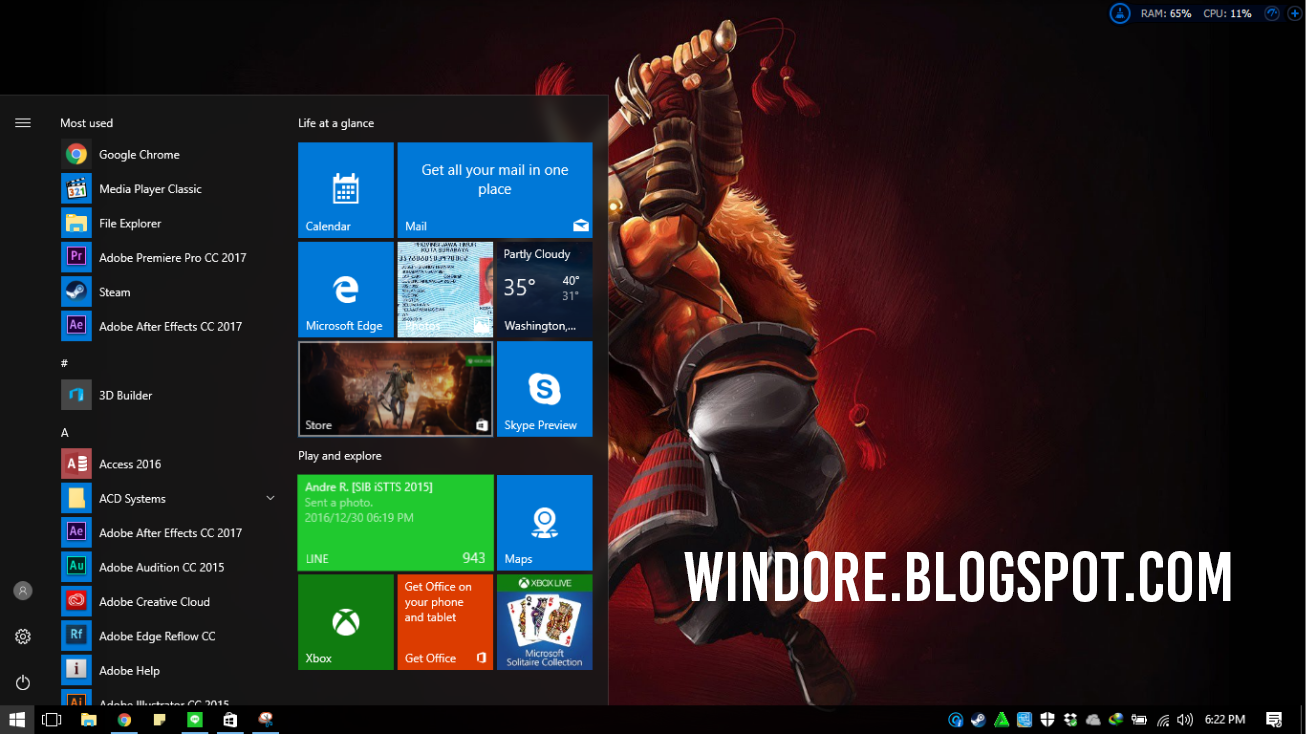Click the RAM cleaner broom icon
Image resolution: width=1306 pixels, height=734 pixels.
1120,13
